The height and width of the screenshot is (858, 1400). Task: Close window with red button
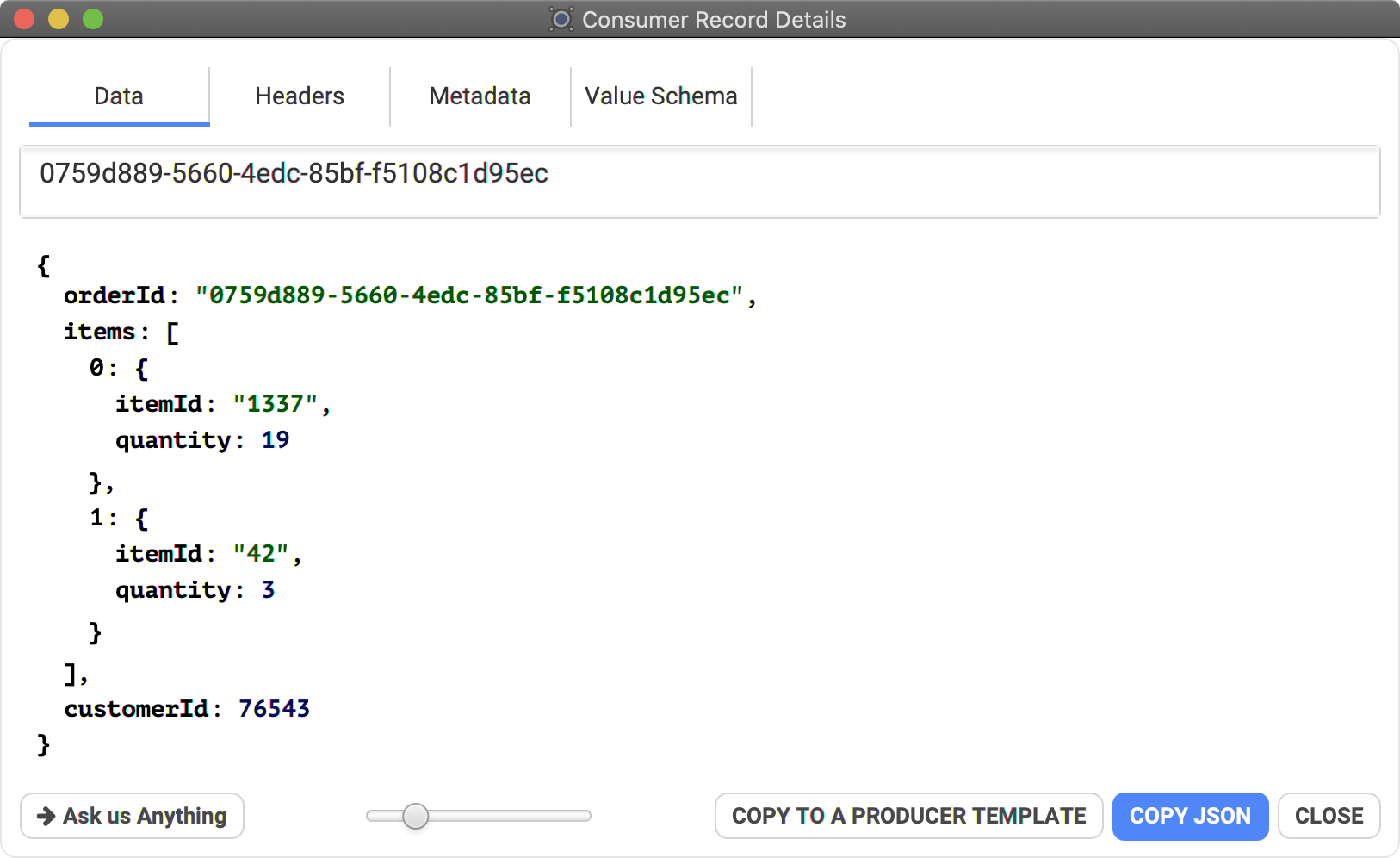click(x=24, y=19)
